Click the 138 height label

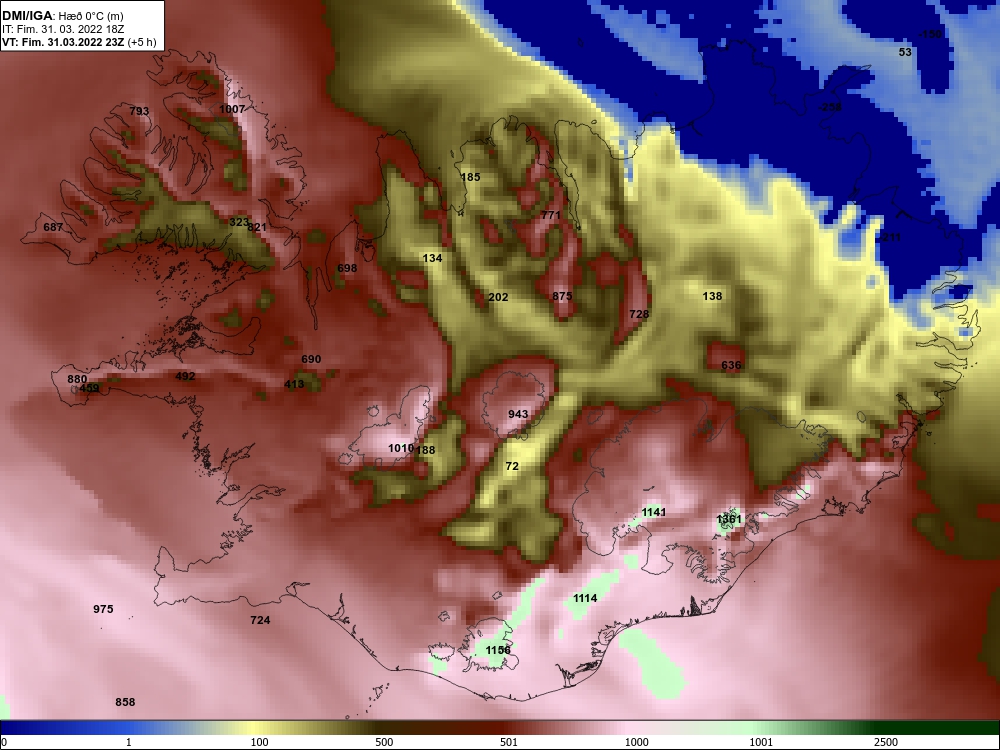point(712,296)
